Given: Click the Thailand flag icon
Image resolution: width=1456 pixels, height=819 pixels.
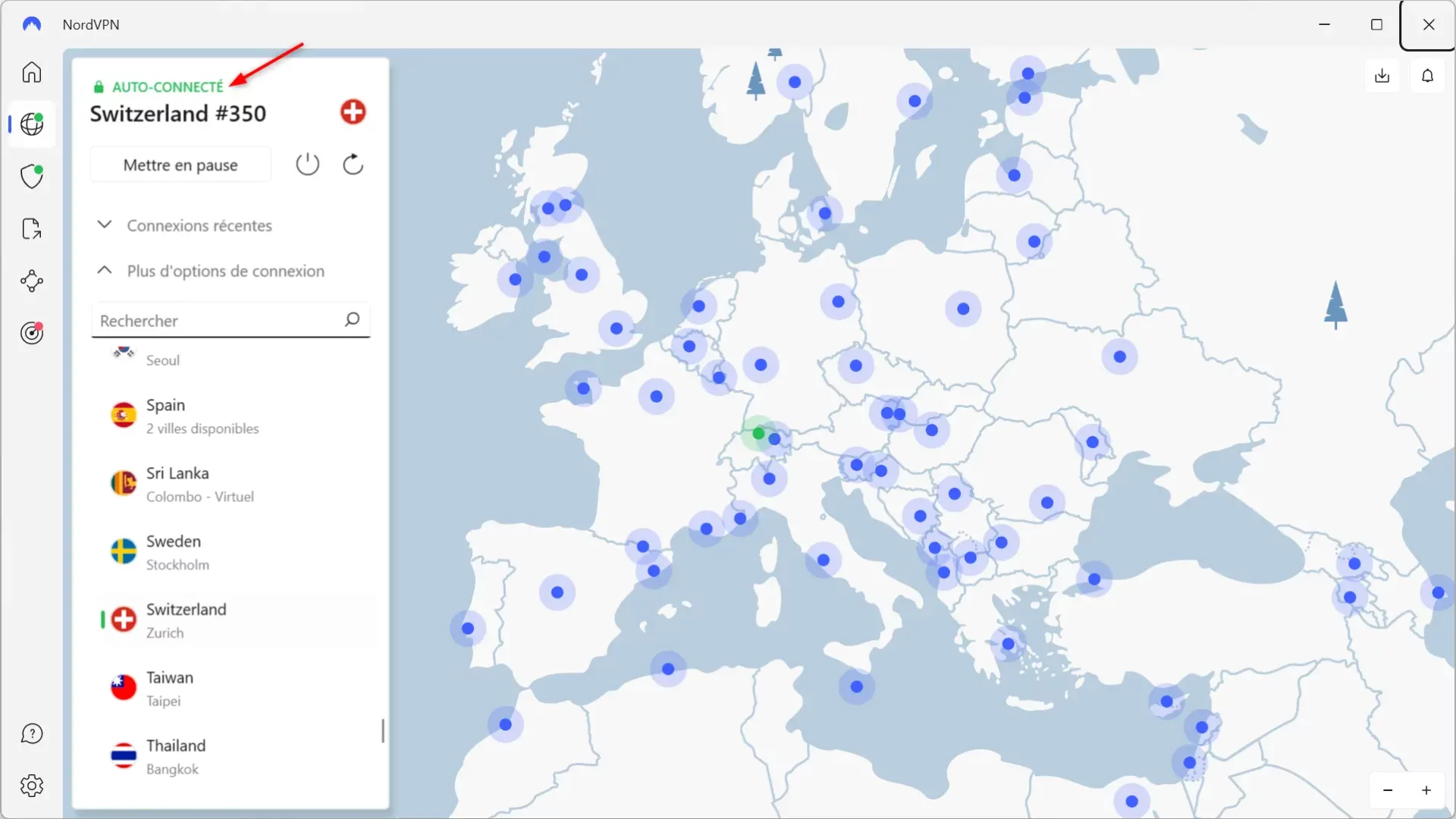Looking at the screenshot, I should [124, 756].
